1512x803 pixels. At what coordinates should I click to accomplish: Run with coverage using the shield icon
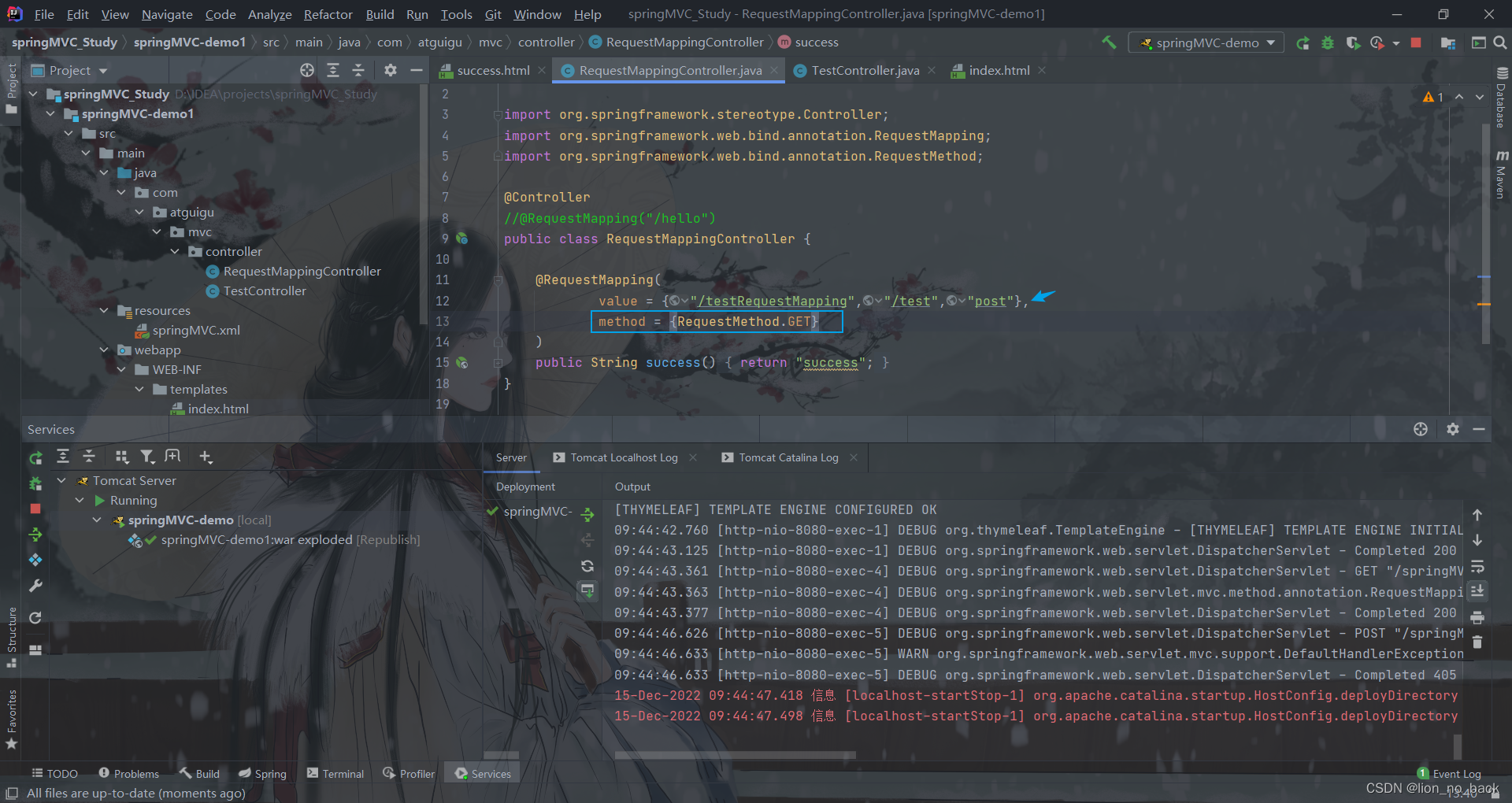[1353, 43]
